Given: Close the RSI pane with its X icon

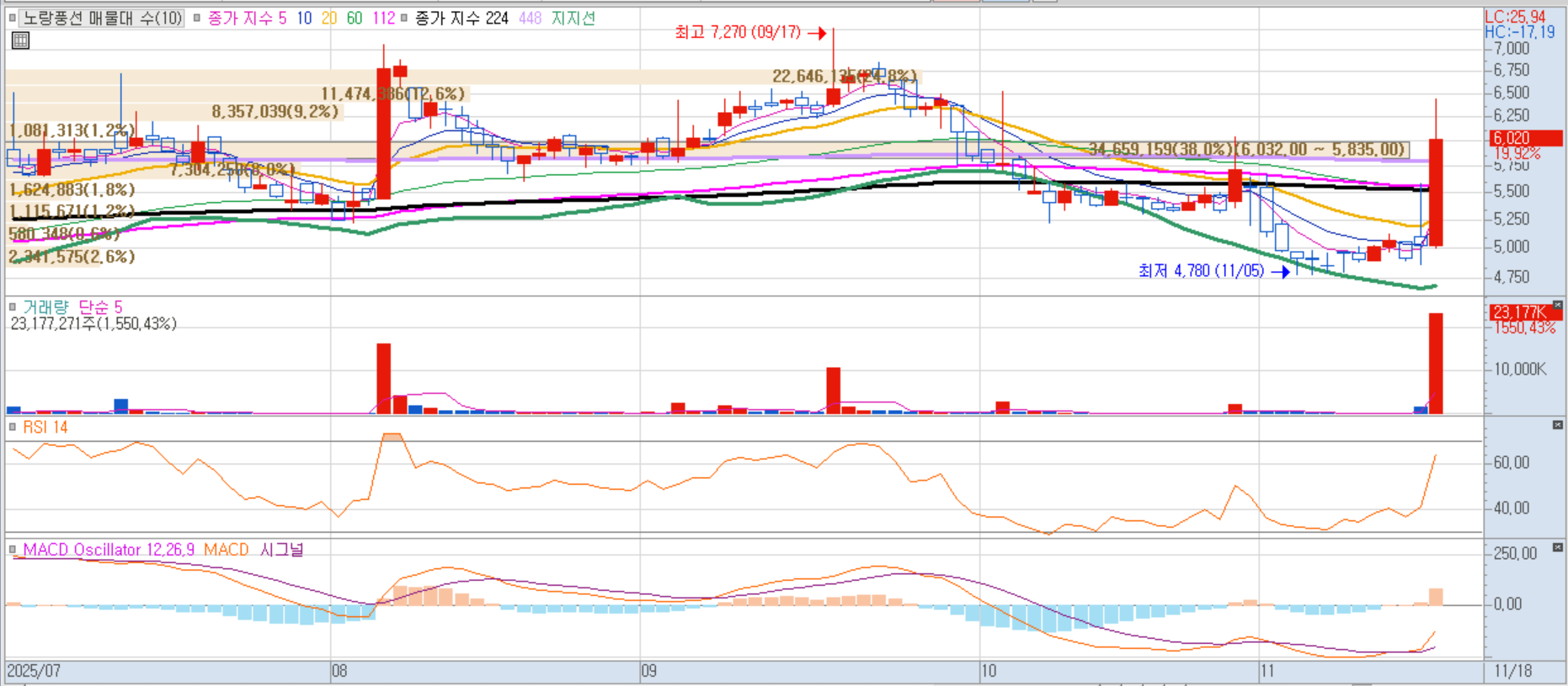Looking at the screenshot, I should pos(1558,425).
